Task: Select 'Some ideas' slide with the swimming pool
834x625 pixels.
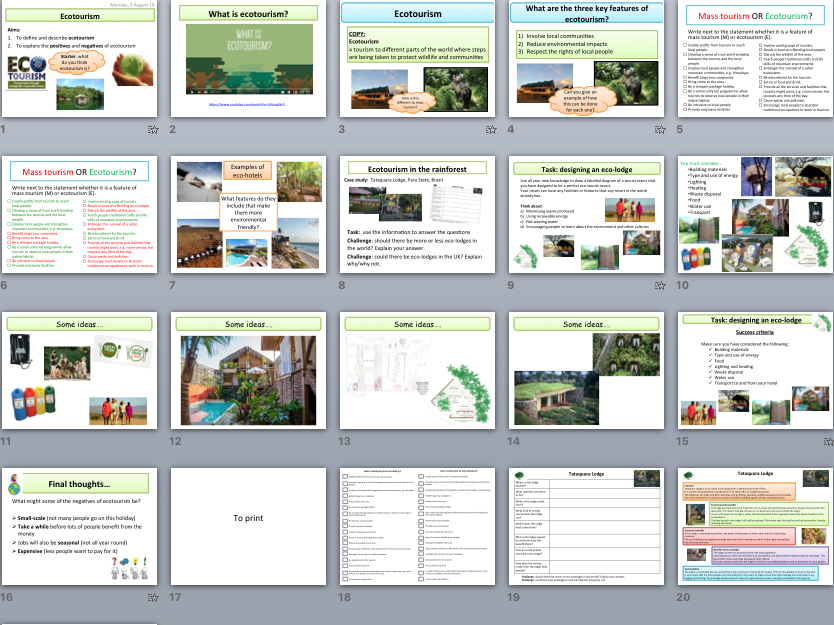Action: [246, 372]
